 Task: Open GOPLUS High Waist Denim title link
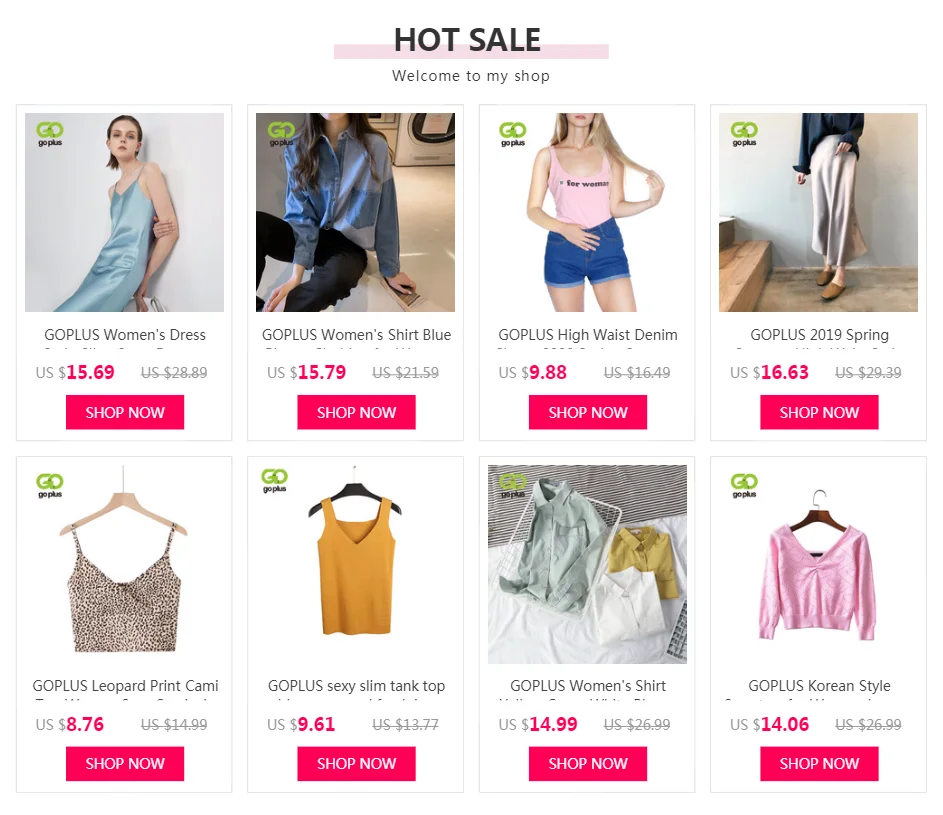[x=588, y=335]
